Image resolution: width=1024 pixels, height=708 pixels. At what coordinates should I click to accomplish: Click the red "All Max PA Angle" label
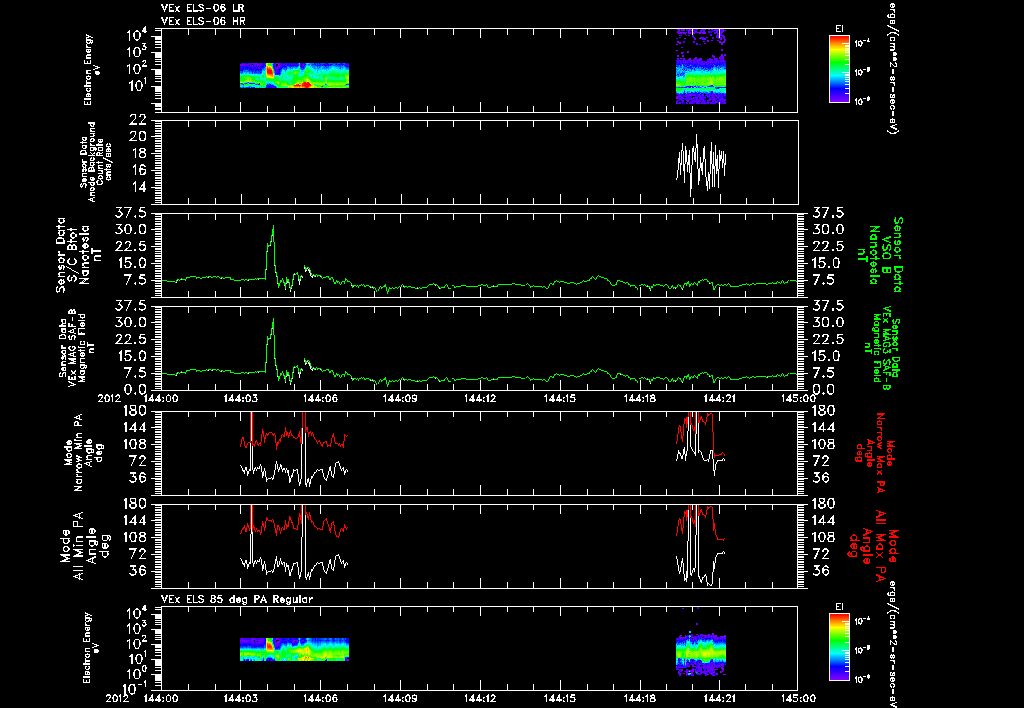(x=872, y=545)
